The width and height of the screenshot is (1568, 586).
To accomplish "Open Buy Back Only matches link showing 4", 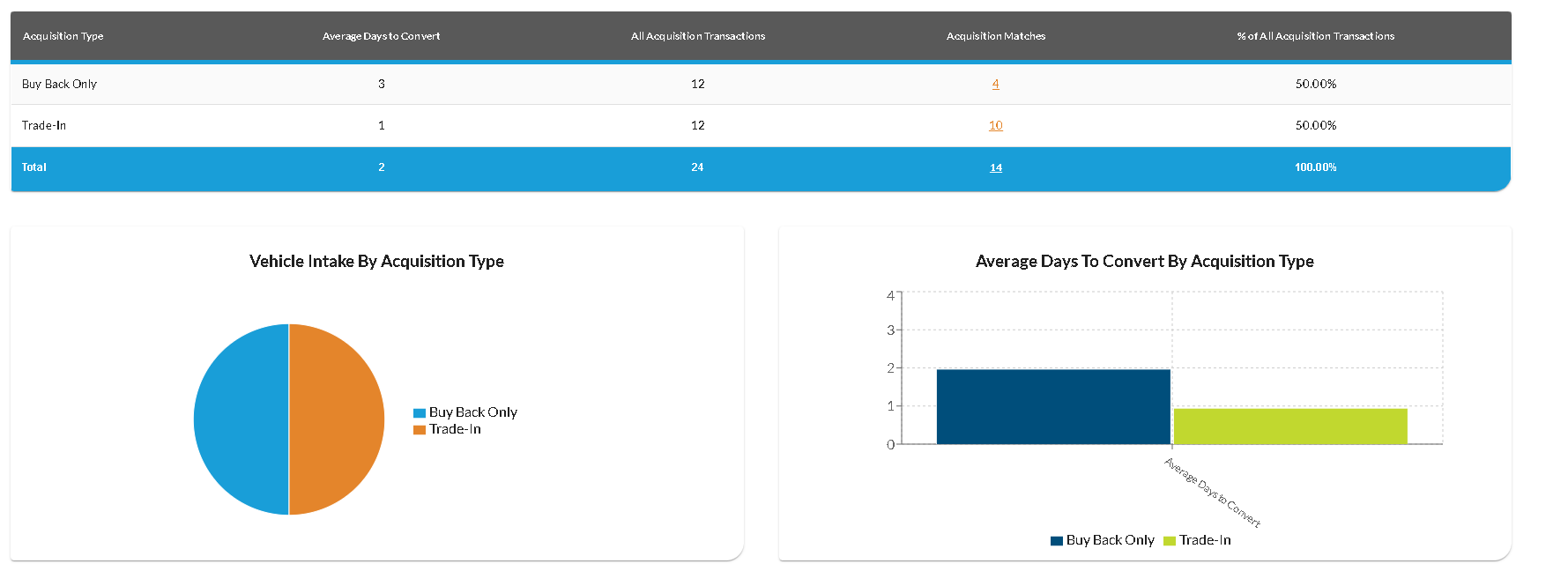I will pos(995,84).
